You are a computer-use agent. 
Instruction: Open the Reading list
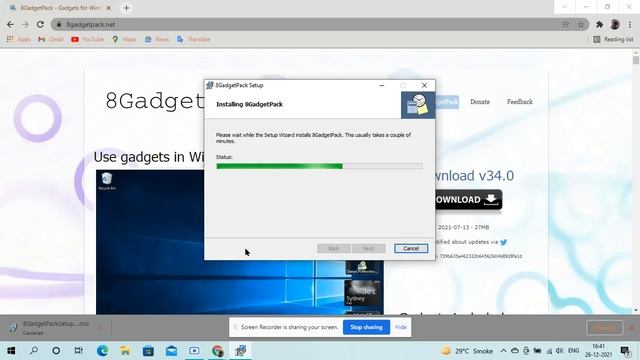click(613, 39)
